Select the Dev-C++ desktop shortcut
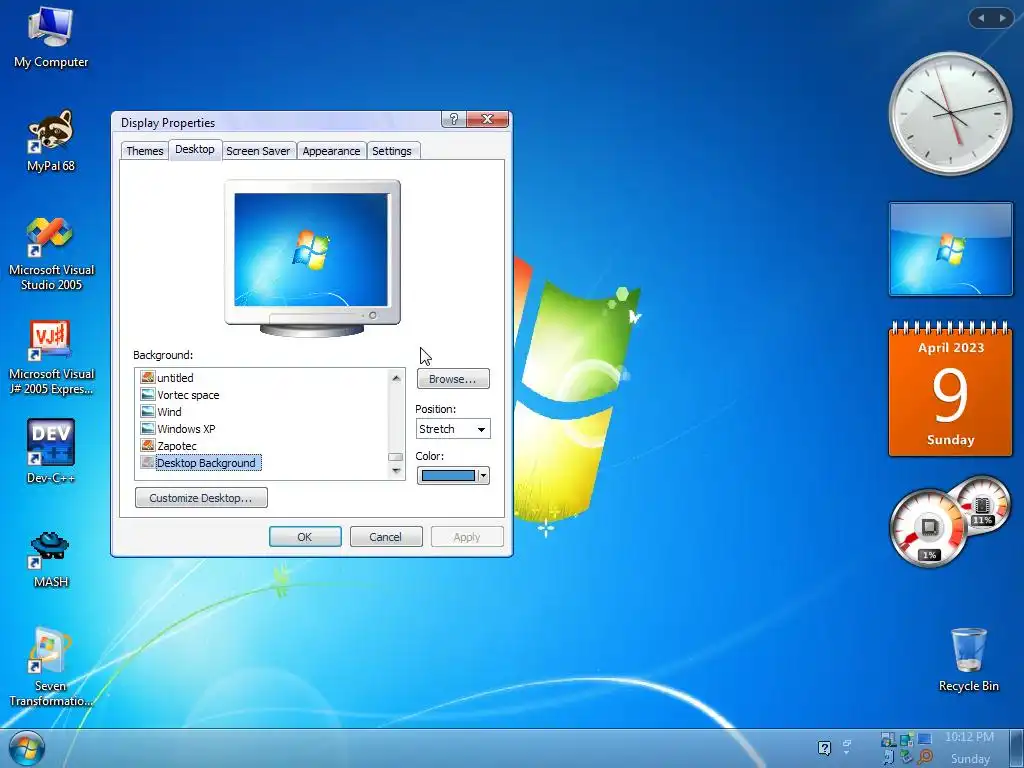Screen dimensions: 1024x768 pyautogui.click(x=50, y=451)
